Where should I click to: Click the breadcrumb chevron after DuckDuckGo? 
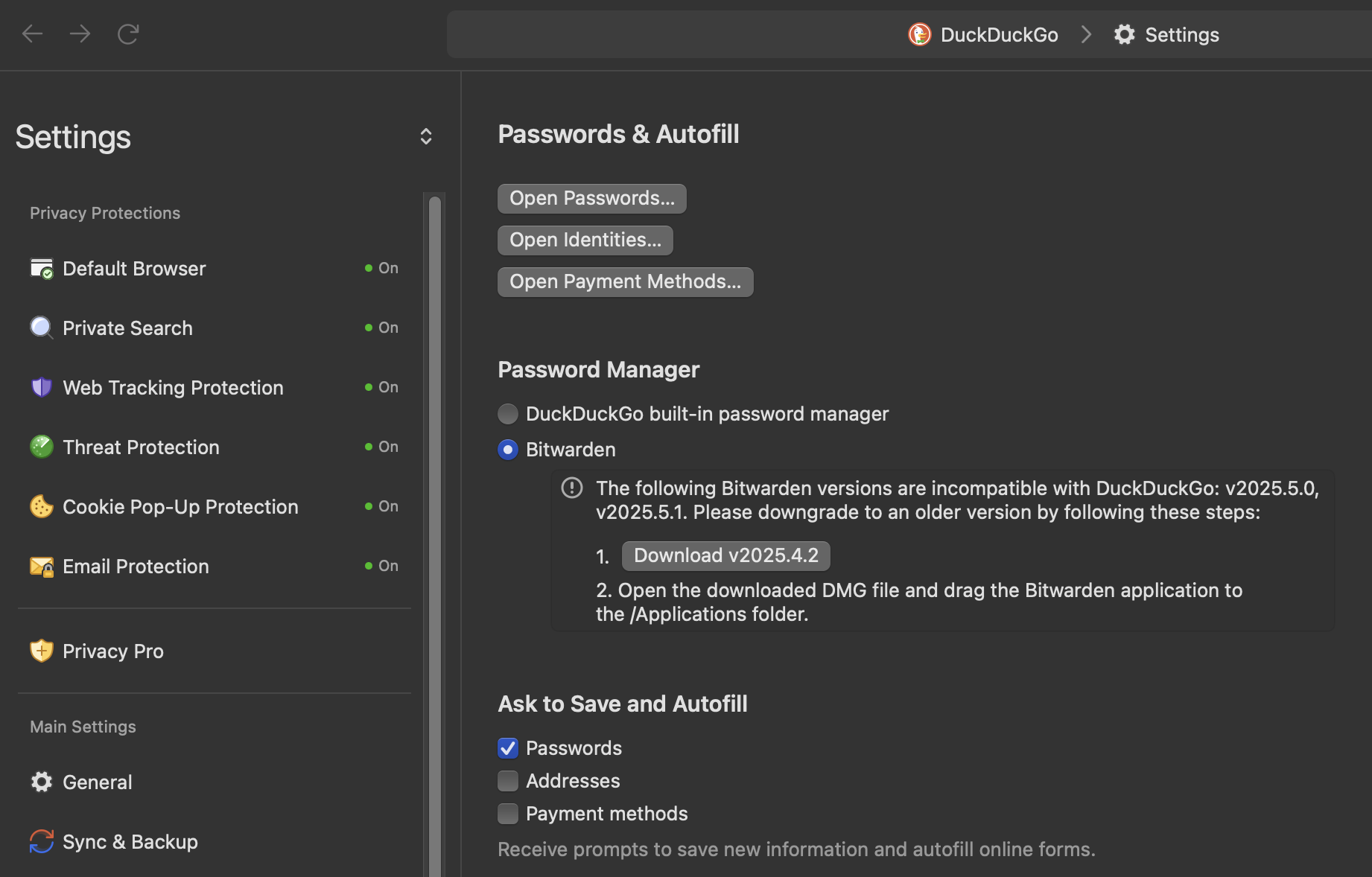coord(1086,34)
